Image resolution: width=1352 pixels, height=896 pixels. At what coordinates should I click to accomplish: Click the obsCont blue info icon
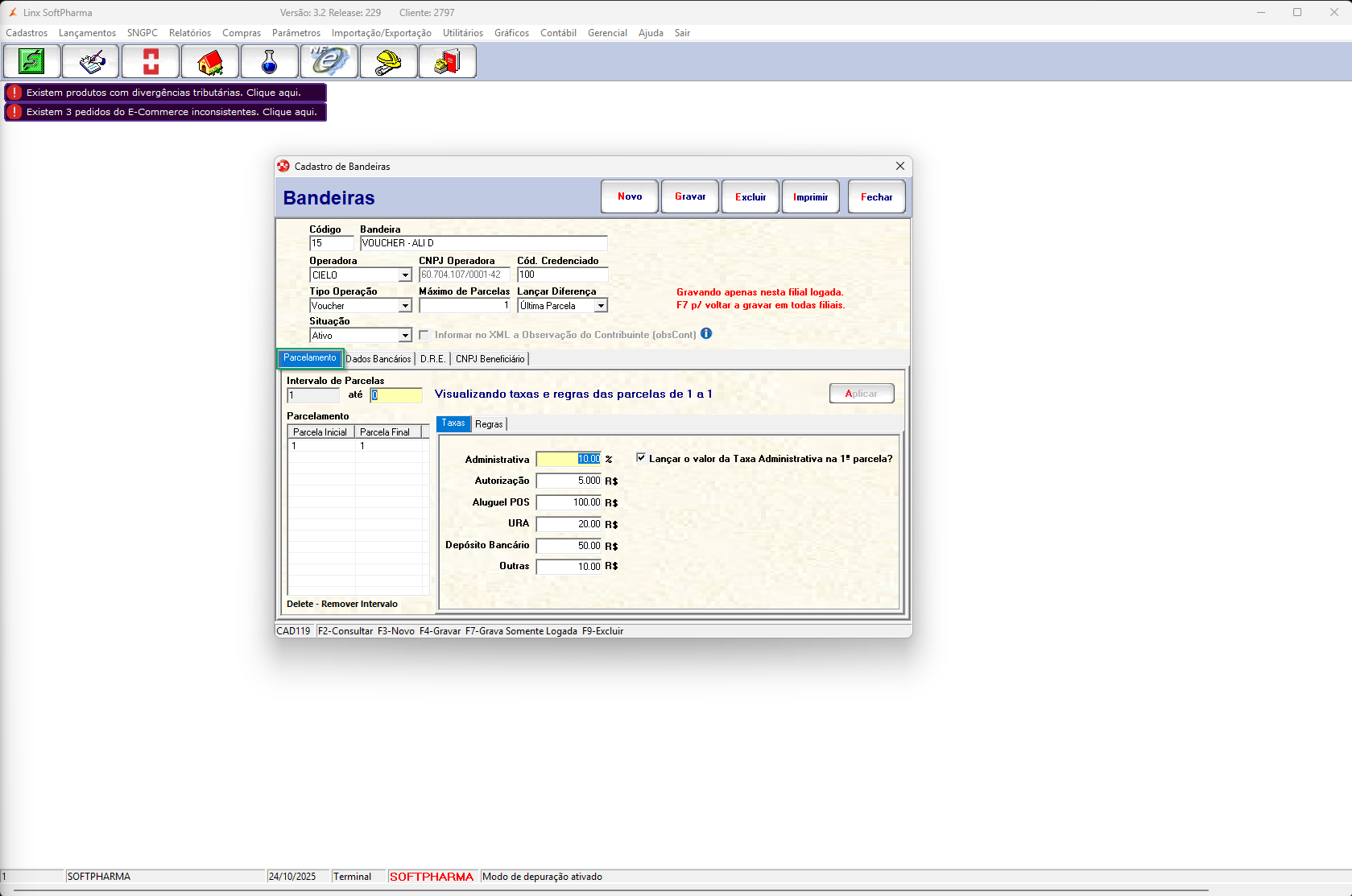click(x=706, y=333)
